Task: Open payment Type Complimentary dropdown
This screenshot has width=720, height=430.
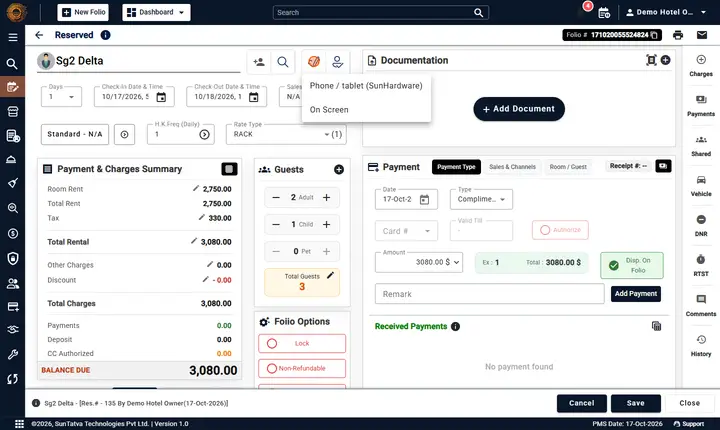Action: pos(481,199)
